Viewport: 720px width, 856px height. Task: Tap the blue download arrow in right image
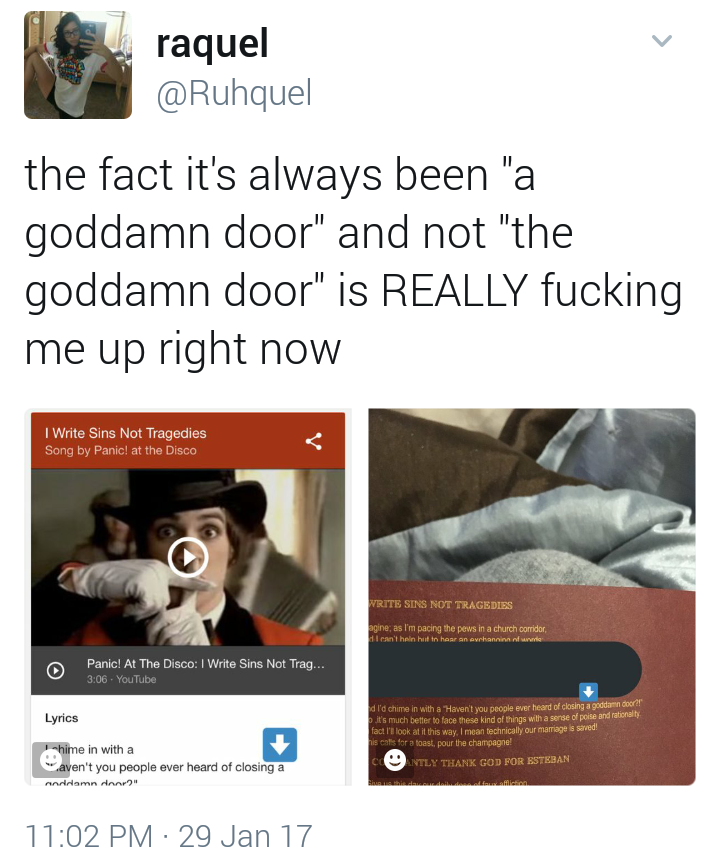click(x=588, y=692)
